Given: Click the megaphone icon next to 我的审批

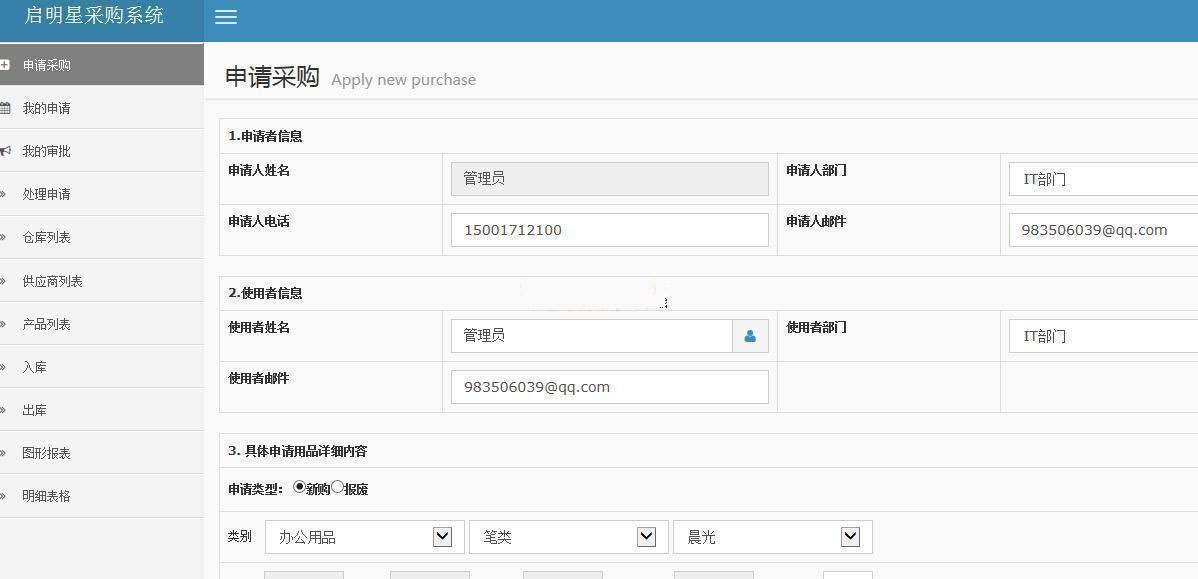Looking at the screenshot, I should pyautogui.click(x=5, y=151).
